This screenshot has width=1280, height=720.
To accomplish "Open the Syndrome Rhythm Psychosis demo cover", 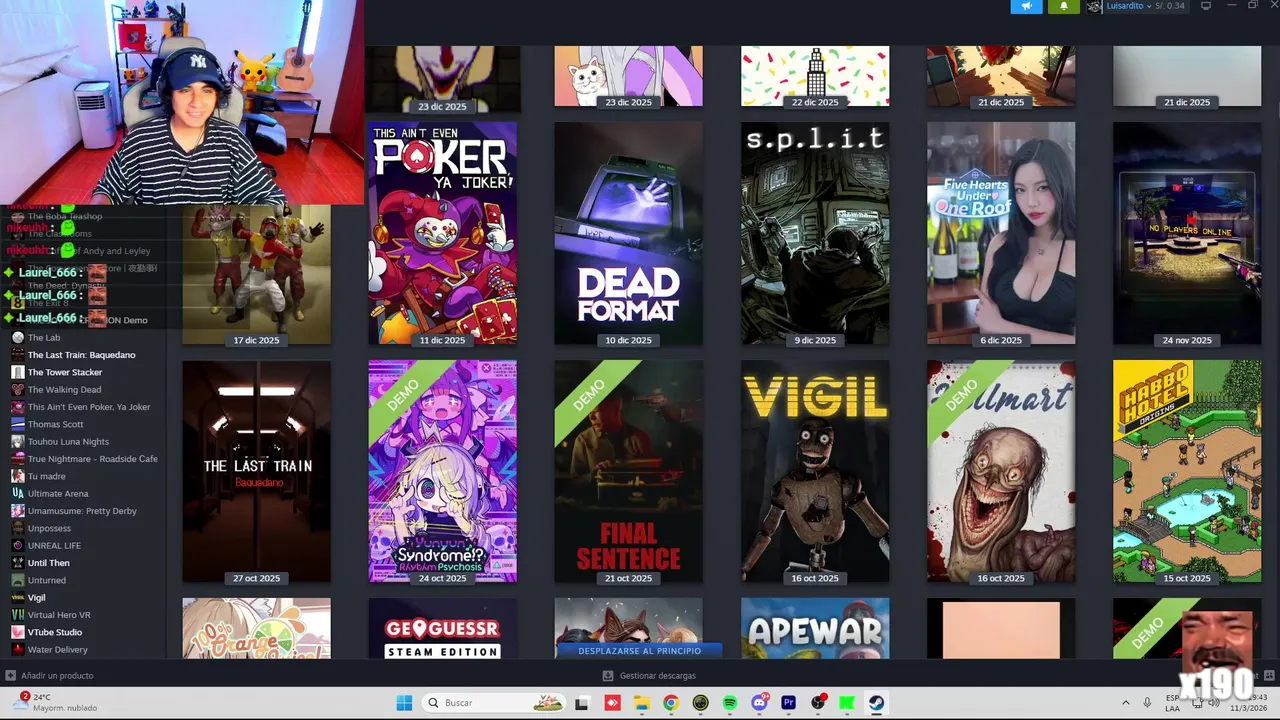I will click(x=442, y=472).
